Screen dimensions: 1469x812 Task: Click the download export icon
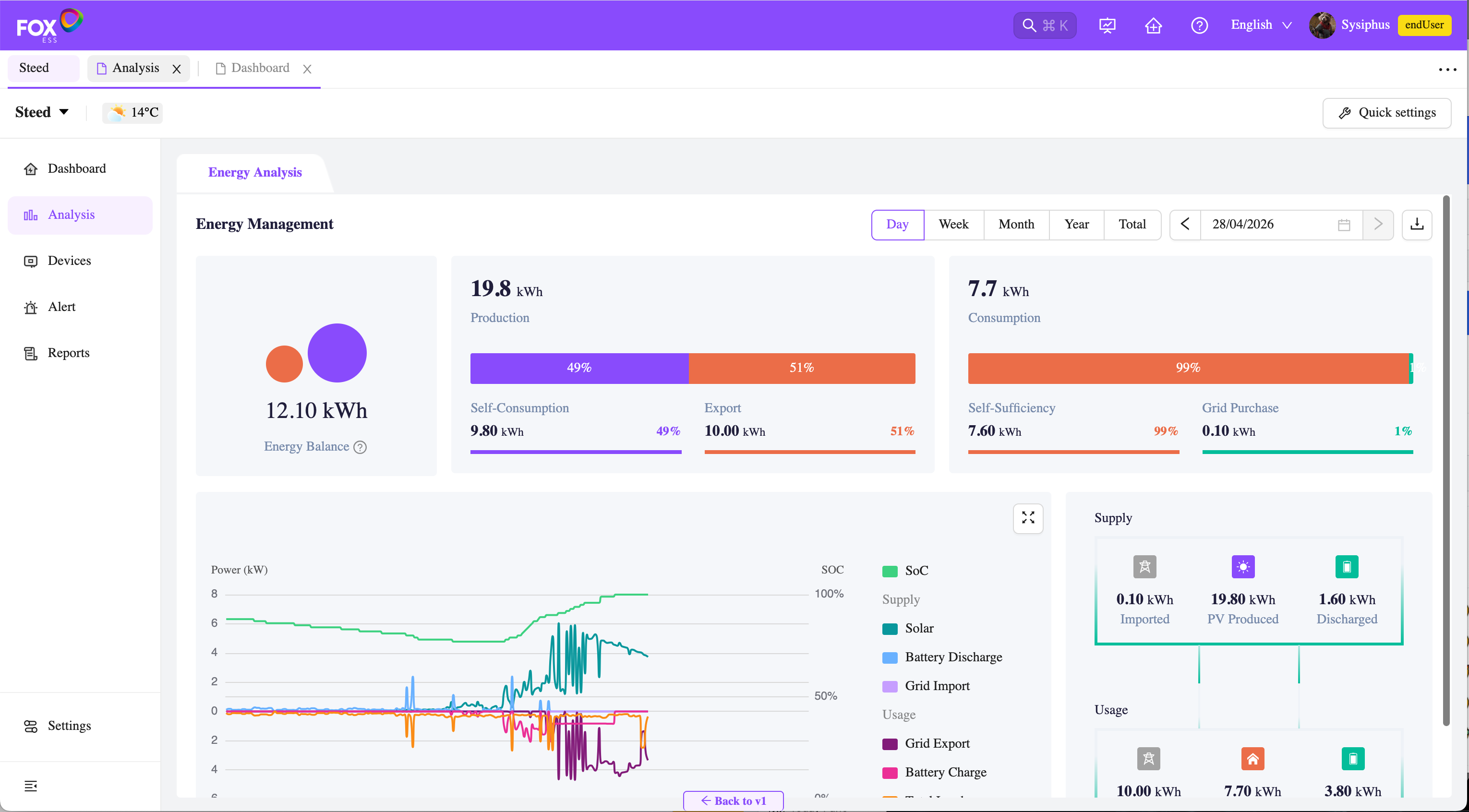[1417, 224]
